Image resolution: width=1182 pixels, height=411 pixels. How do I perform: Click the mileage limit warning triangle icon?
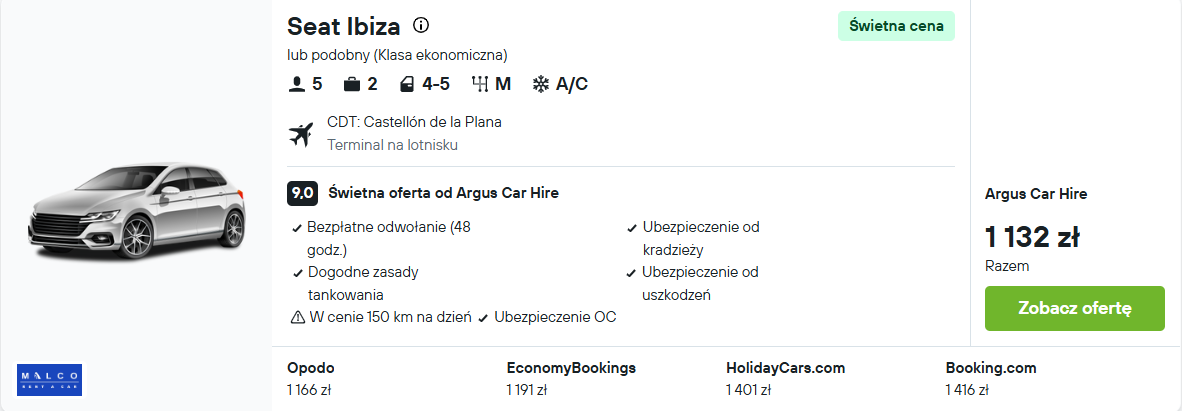click(x=297, y=317)
